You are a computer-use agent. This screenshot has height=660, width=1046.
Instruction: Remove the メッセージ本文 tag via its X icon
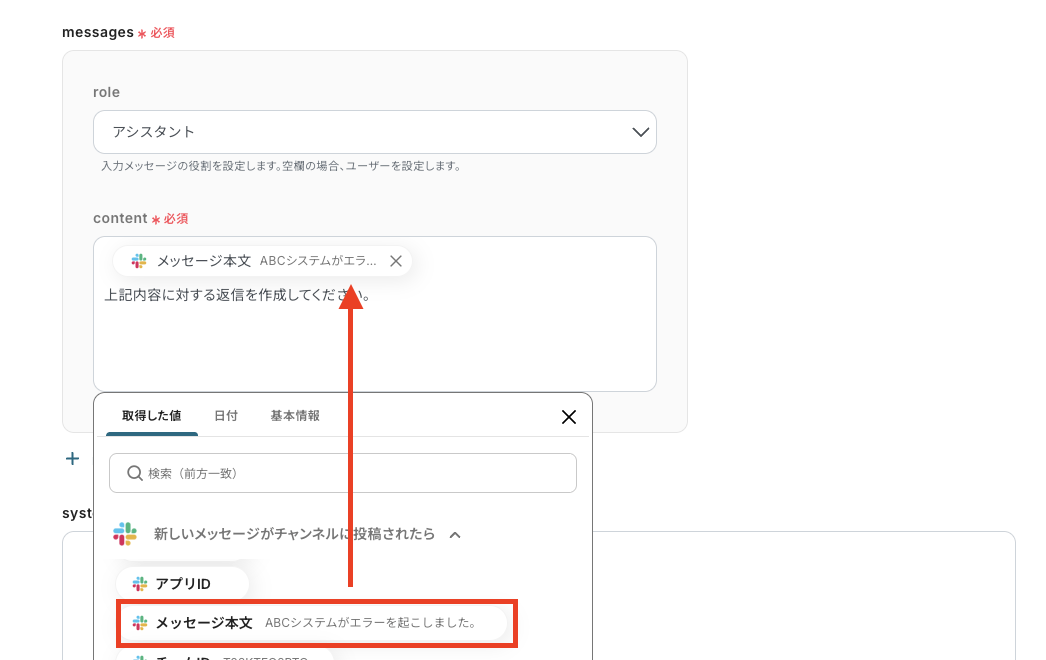tap(395, 261)
